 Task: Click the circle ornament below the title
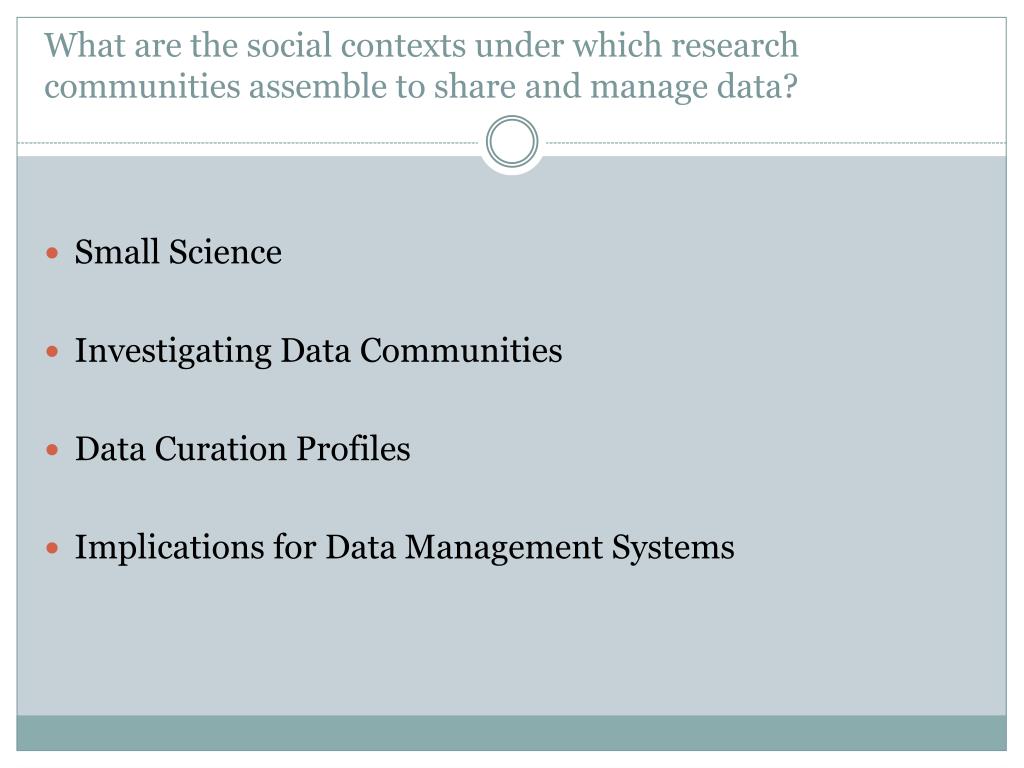tap(512, 141)
